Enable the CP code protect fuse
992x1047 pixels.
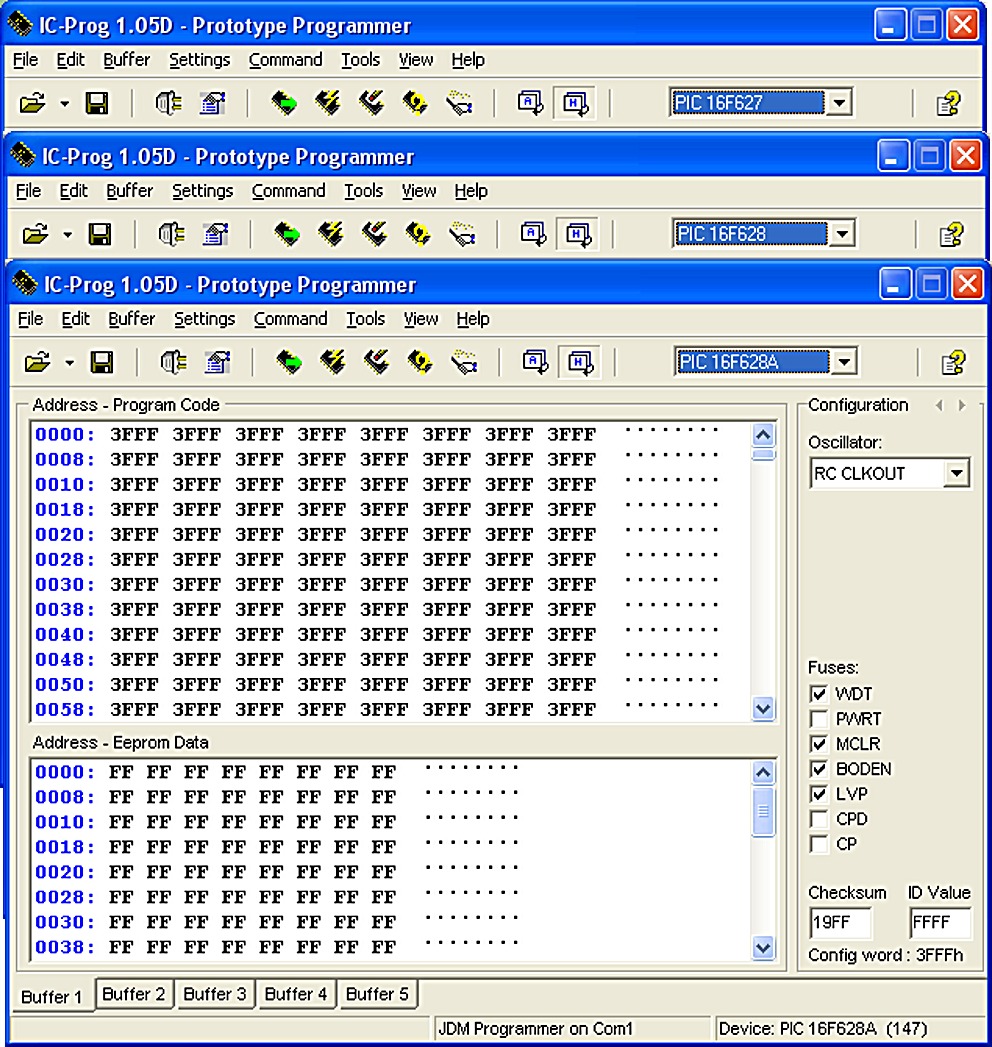click(x=818, y=844)
